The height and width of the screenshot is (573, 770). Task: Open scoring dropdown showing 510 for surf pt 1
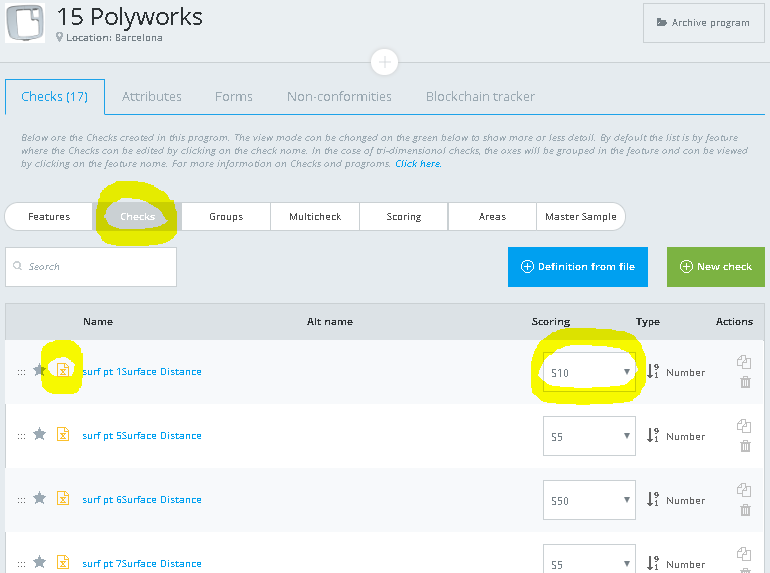[x=589, y=372]
